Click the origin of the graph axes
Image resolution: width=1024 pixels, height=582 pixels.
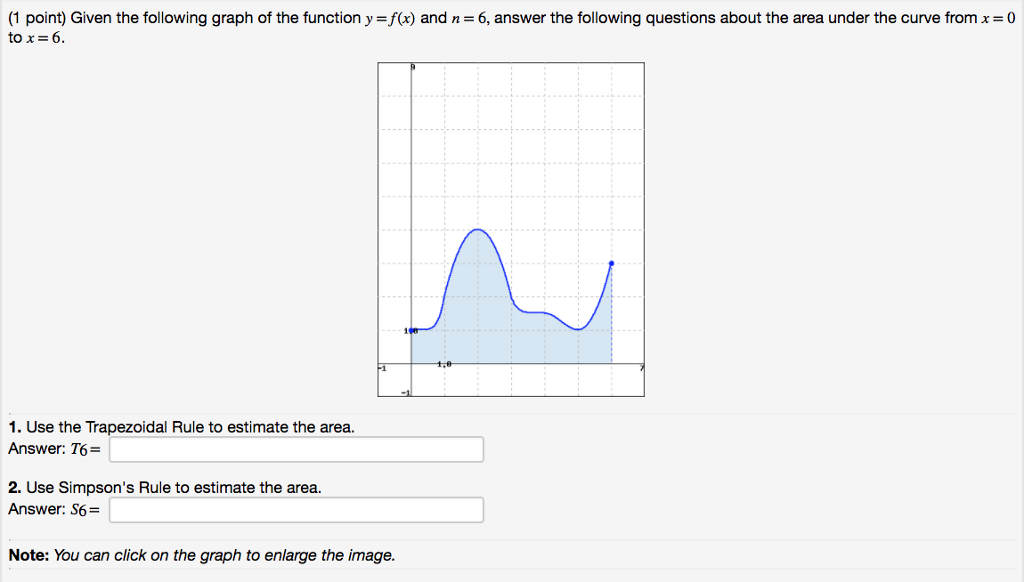[410, 364]
